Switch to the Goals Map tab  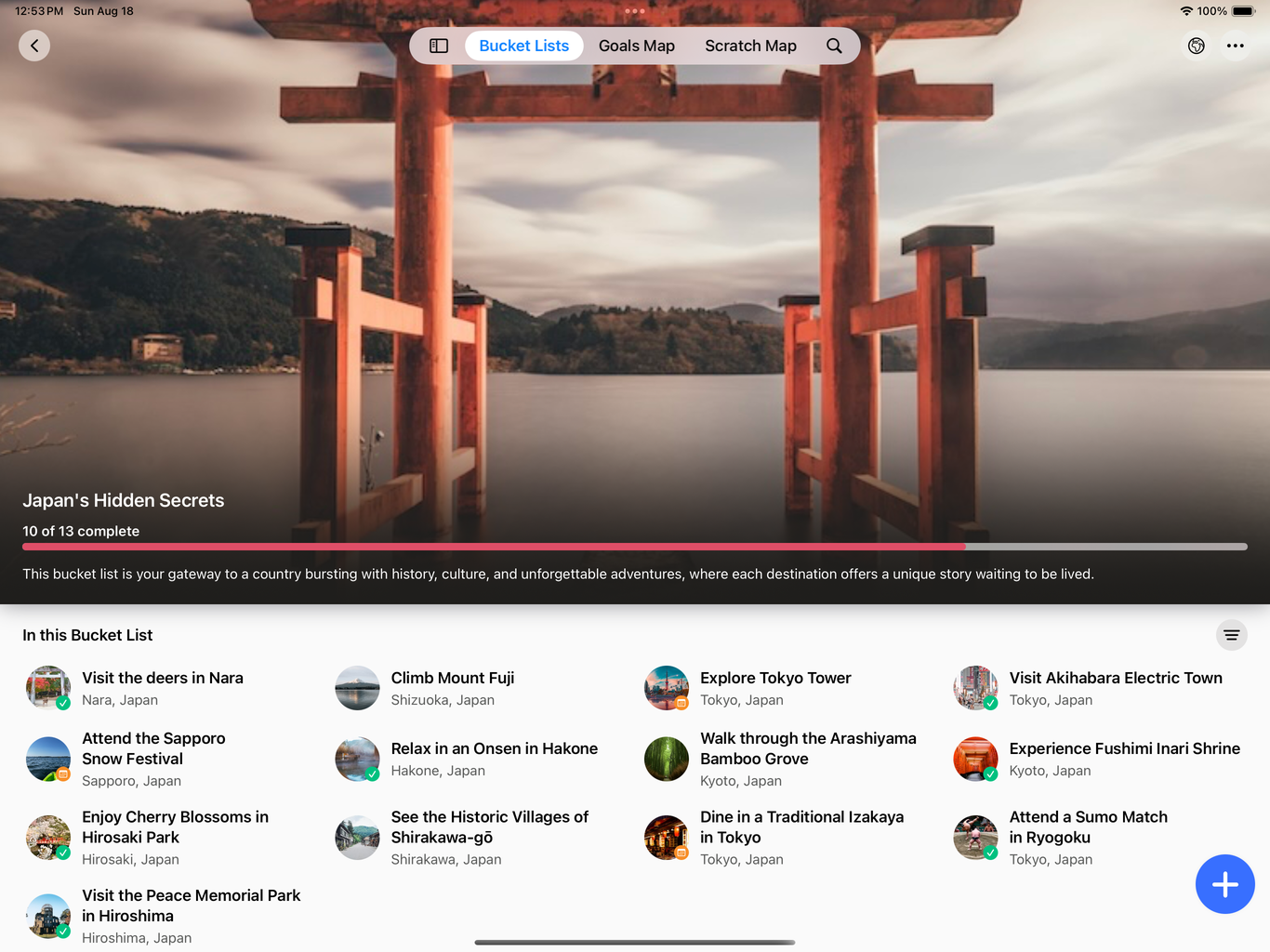636,46
